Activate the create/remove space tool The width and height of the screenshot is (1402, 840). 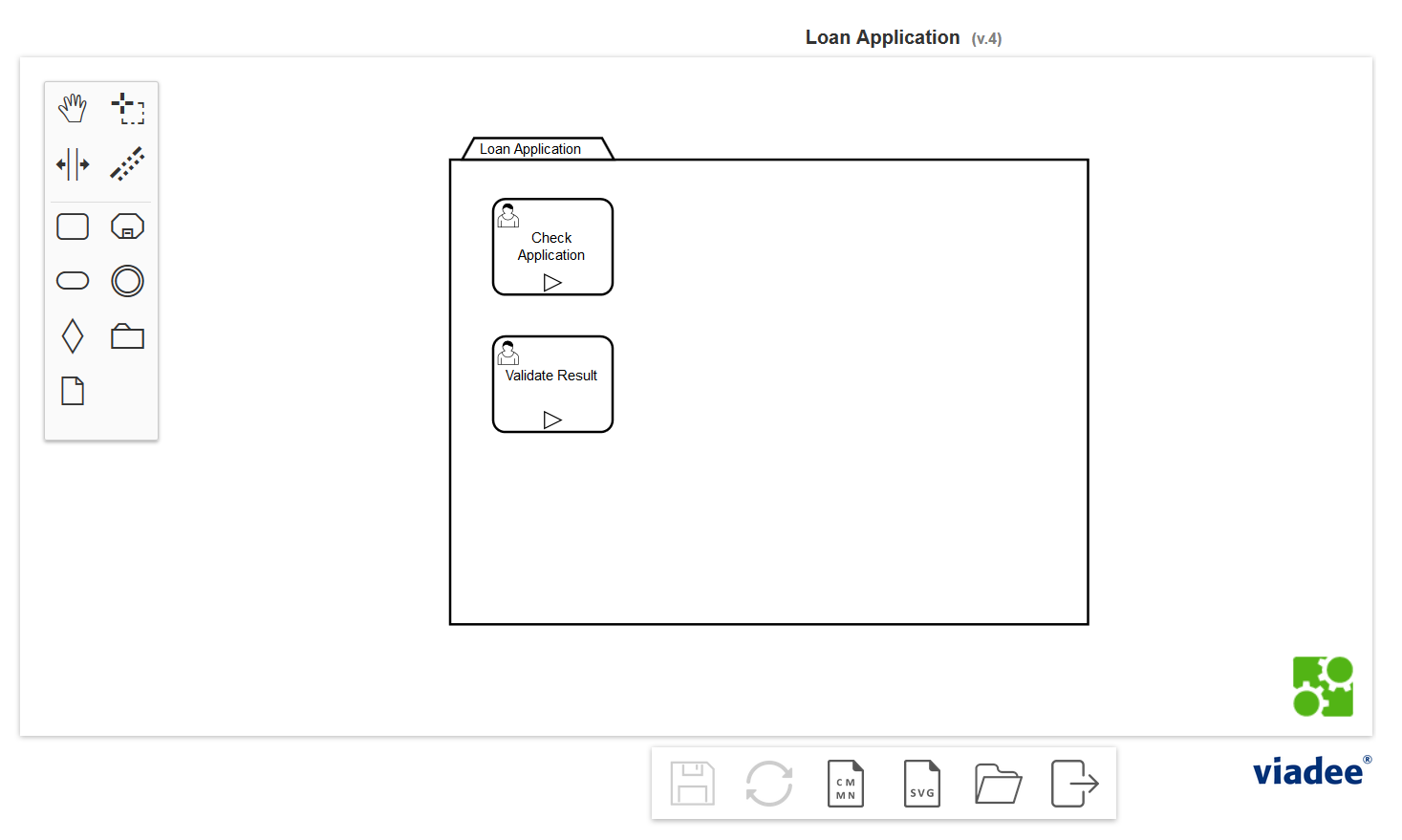(73, 164)
